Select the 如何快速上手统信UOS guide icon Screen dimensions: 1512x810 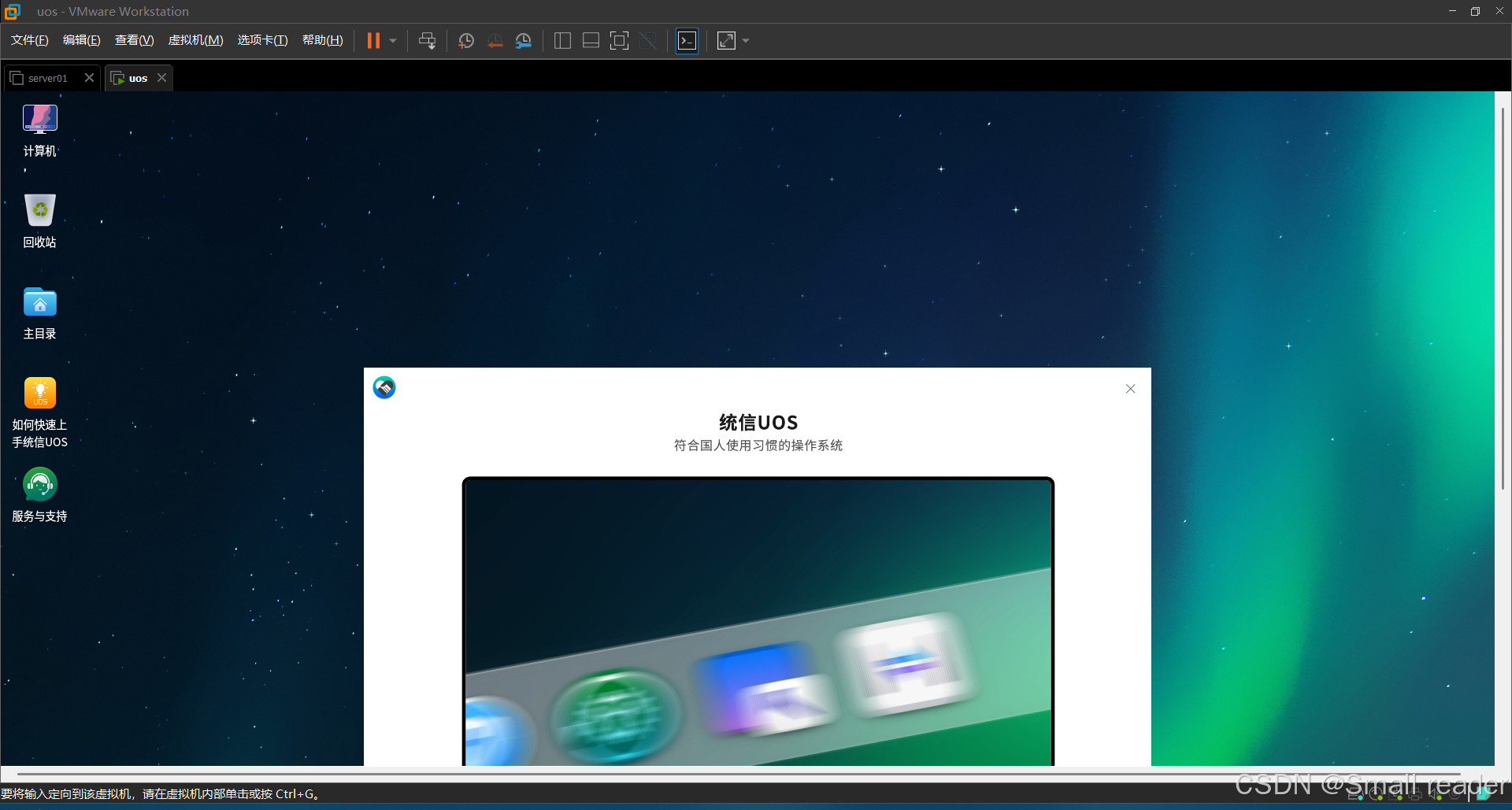coord(39,413)
